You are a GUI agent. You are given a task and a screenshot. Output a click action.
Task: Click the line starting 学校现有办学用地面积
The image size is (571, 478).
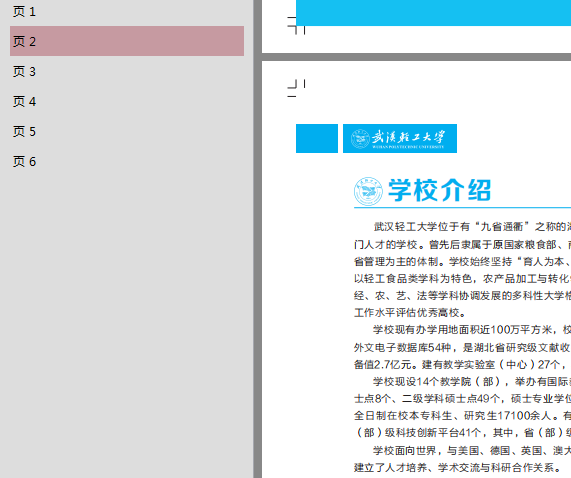[472, 330]
